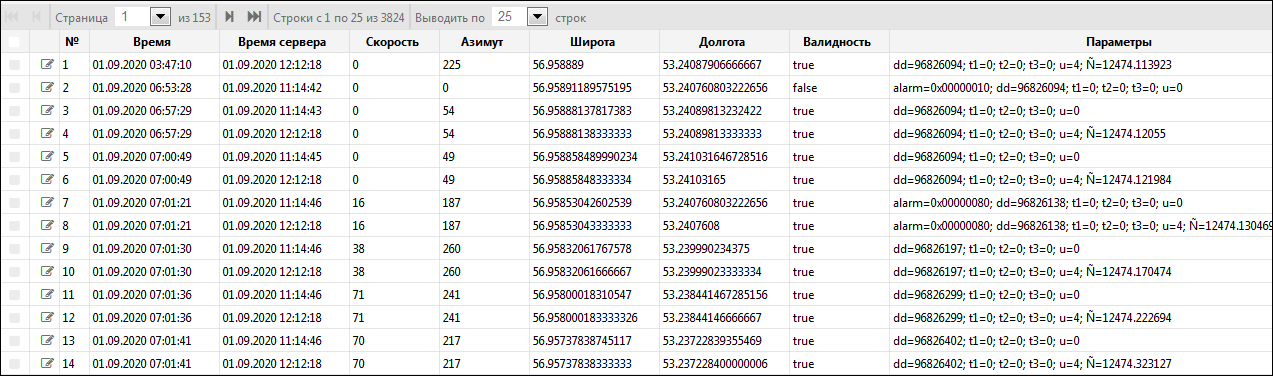Open the page number dropdown
This screenshot has height=376, width=1273.
159,17
